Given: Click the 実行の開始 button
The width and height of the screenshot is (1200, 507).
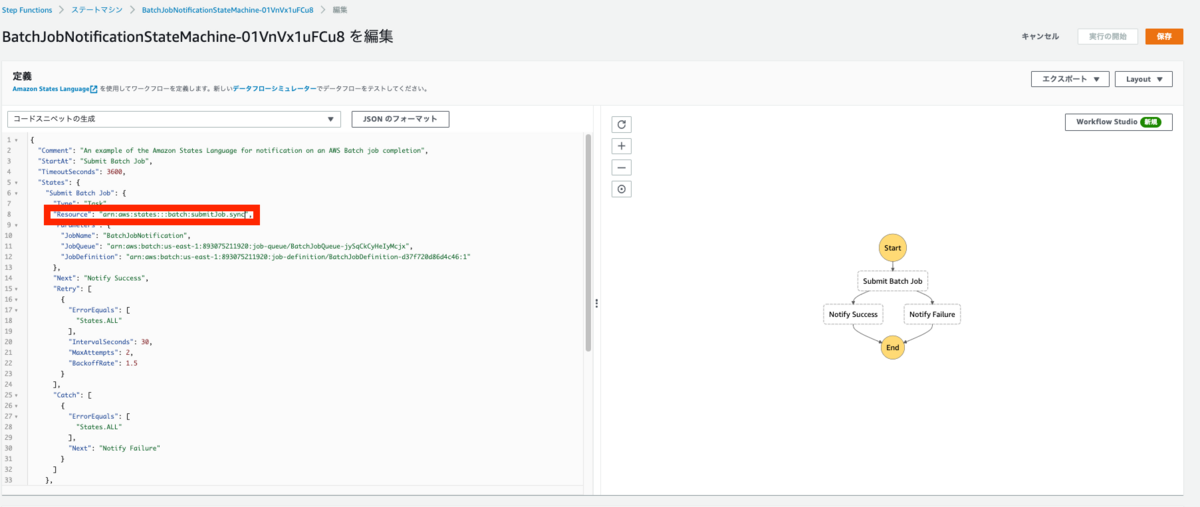Looking at the screenshot, I should point(1107,37).
